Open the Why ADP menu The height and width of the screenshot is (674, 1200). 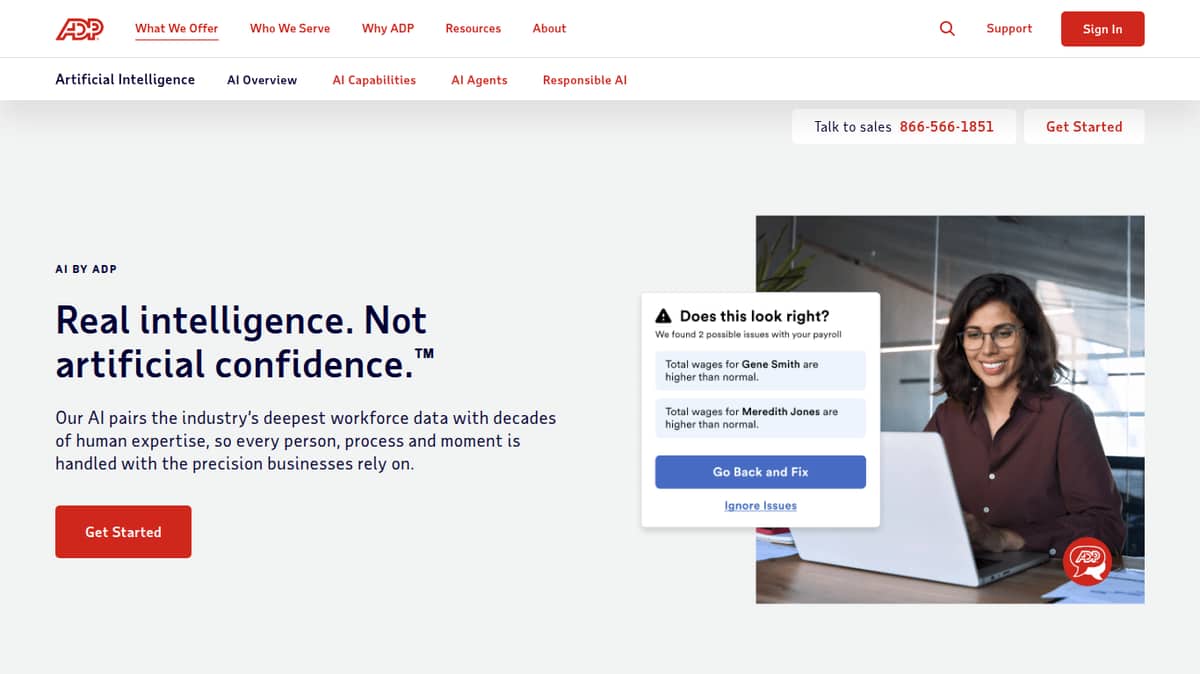point(388,28)
